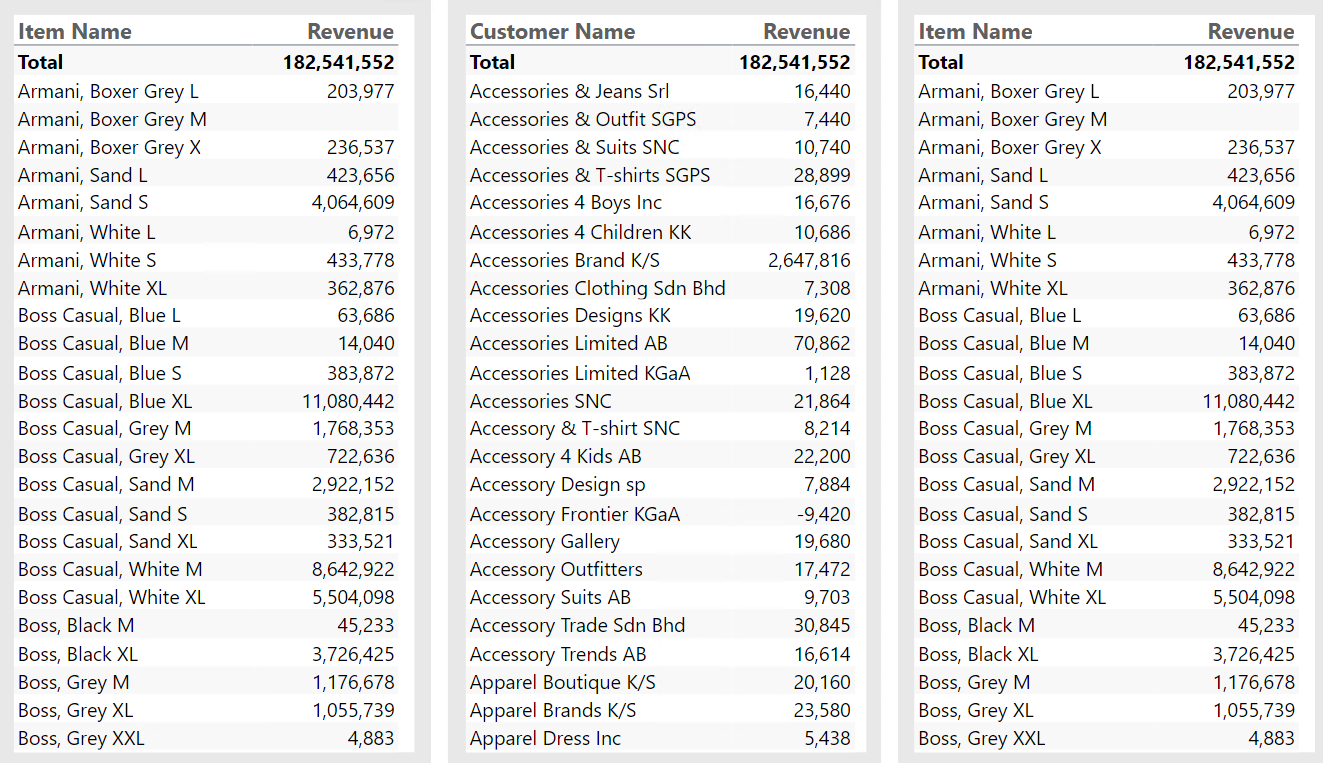This screenshot has width=1323, height=763.
Task: Click Apparel Brands K/S
Action: pos(552,710)
